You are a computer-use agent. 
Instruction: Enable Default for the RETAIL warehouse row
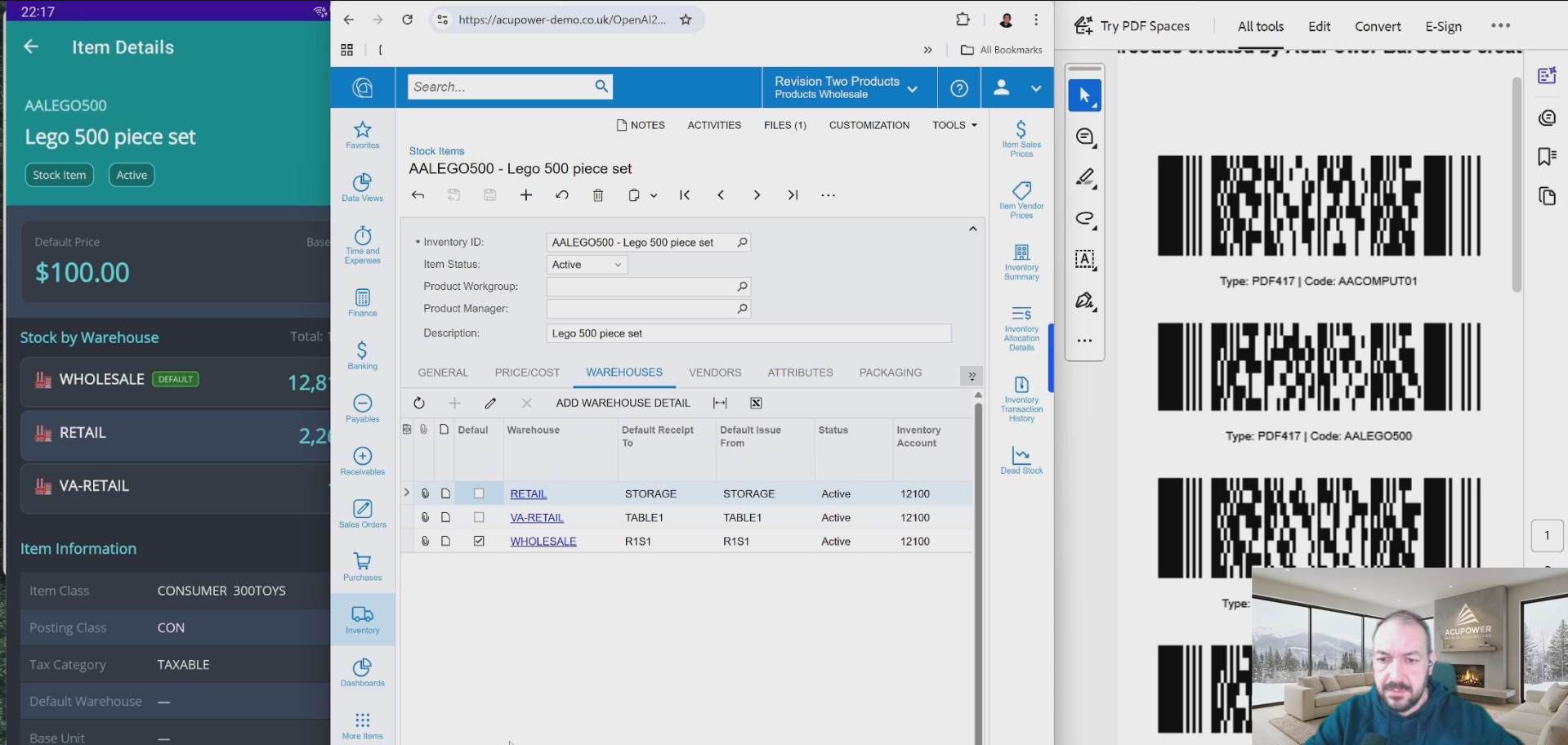click(479, 493)
